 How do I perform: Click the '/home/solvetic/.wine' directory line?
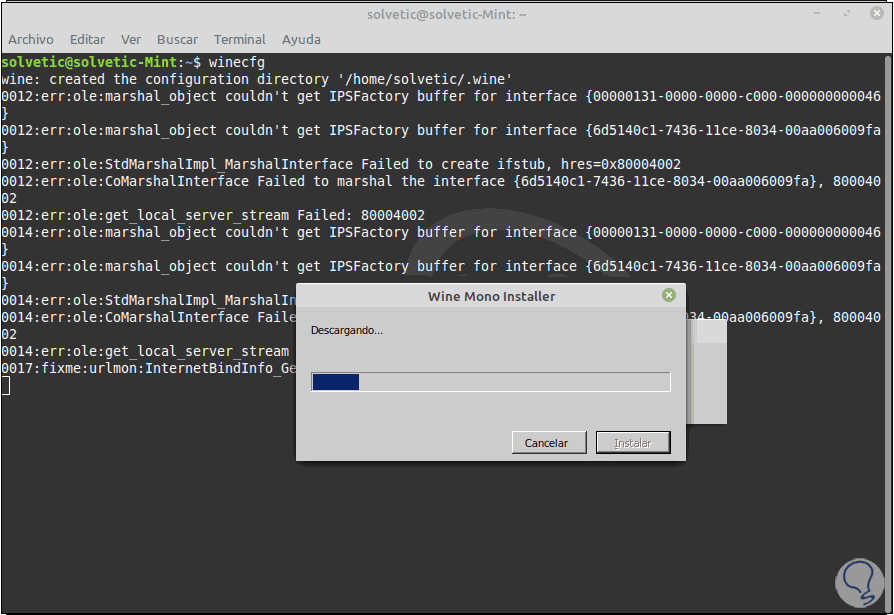click(x=257, y=79)
